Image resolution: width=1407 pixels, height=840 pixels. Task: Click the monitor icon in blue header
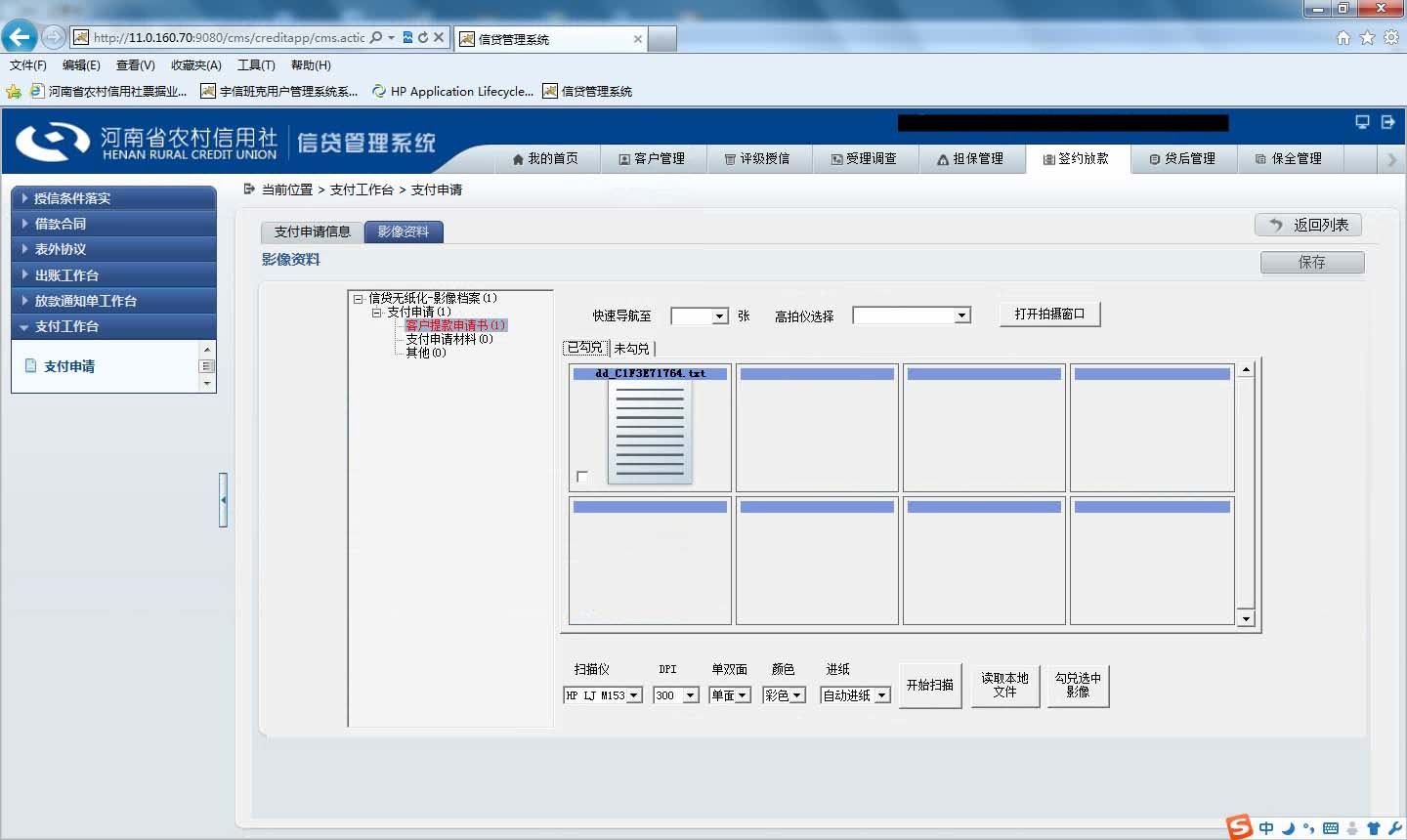pyautogui.click(x=1362, y=122)
